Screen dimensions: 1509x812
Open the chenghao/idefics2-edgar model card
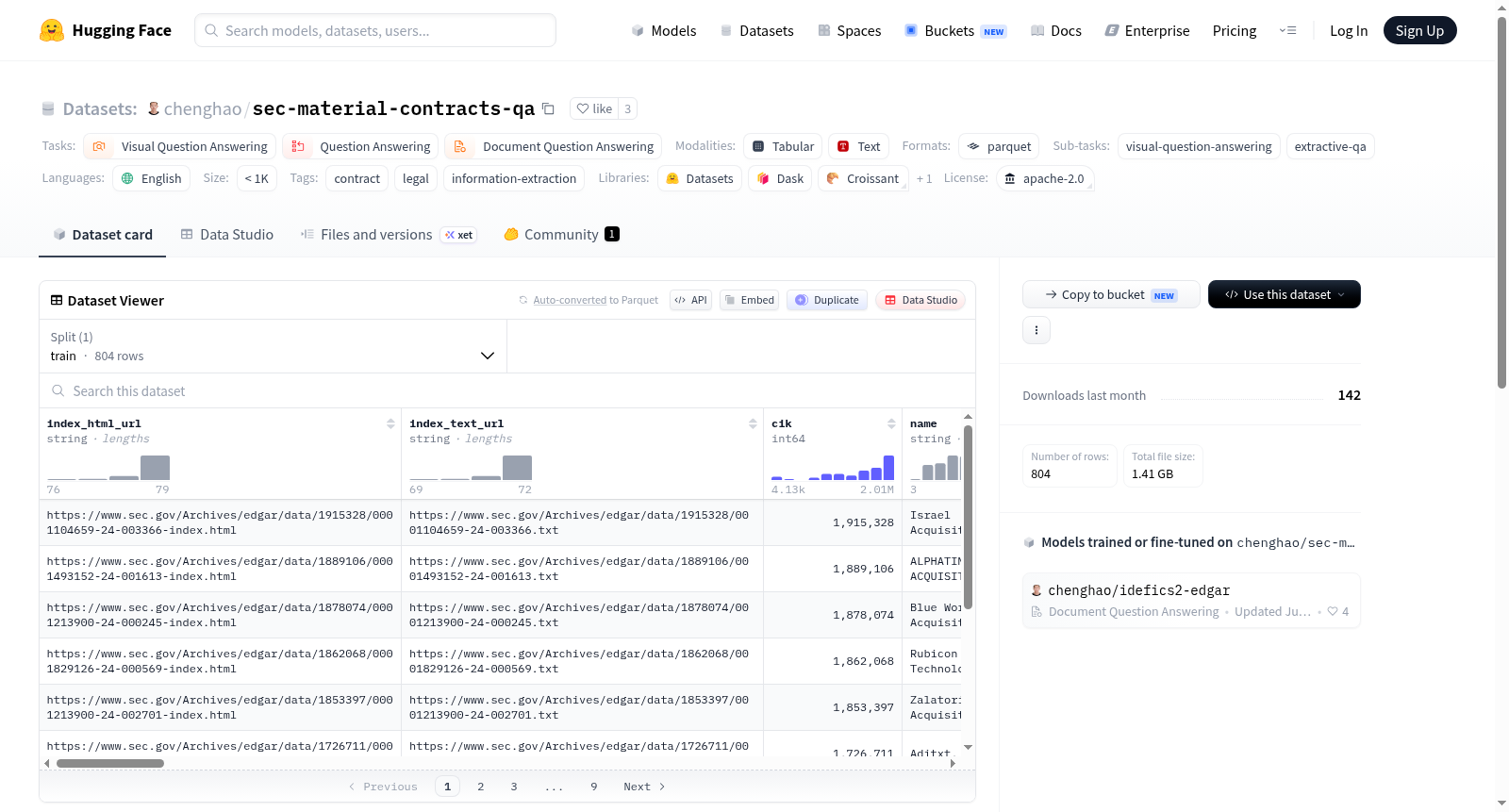(x=1191, y=600)
